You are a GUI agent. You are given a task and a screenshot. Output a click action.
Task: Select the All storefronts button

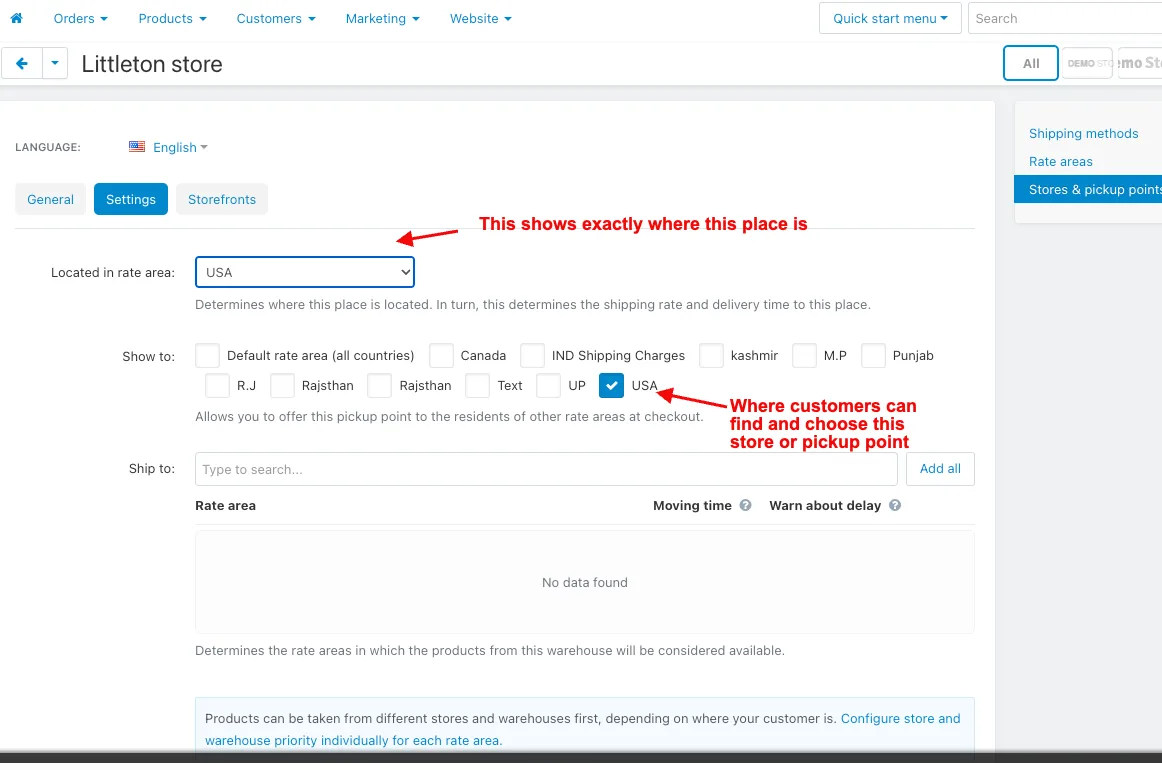[1031, 64]
